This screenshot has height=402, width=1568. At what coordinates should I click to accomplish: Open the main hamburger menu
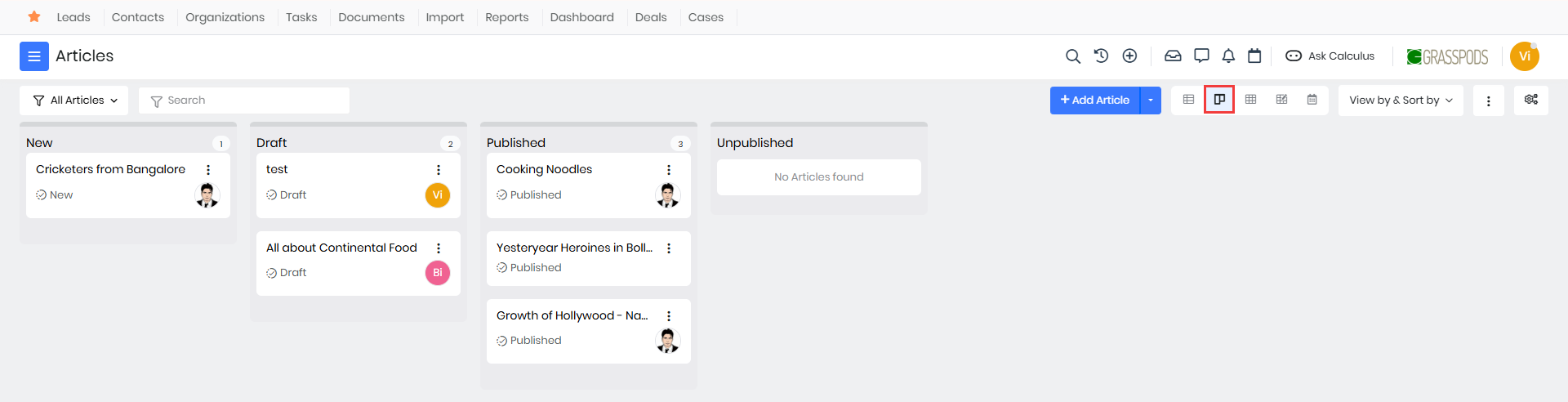(x=34, y=56)
